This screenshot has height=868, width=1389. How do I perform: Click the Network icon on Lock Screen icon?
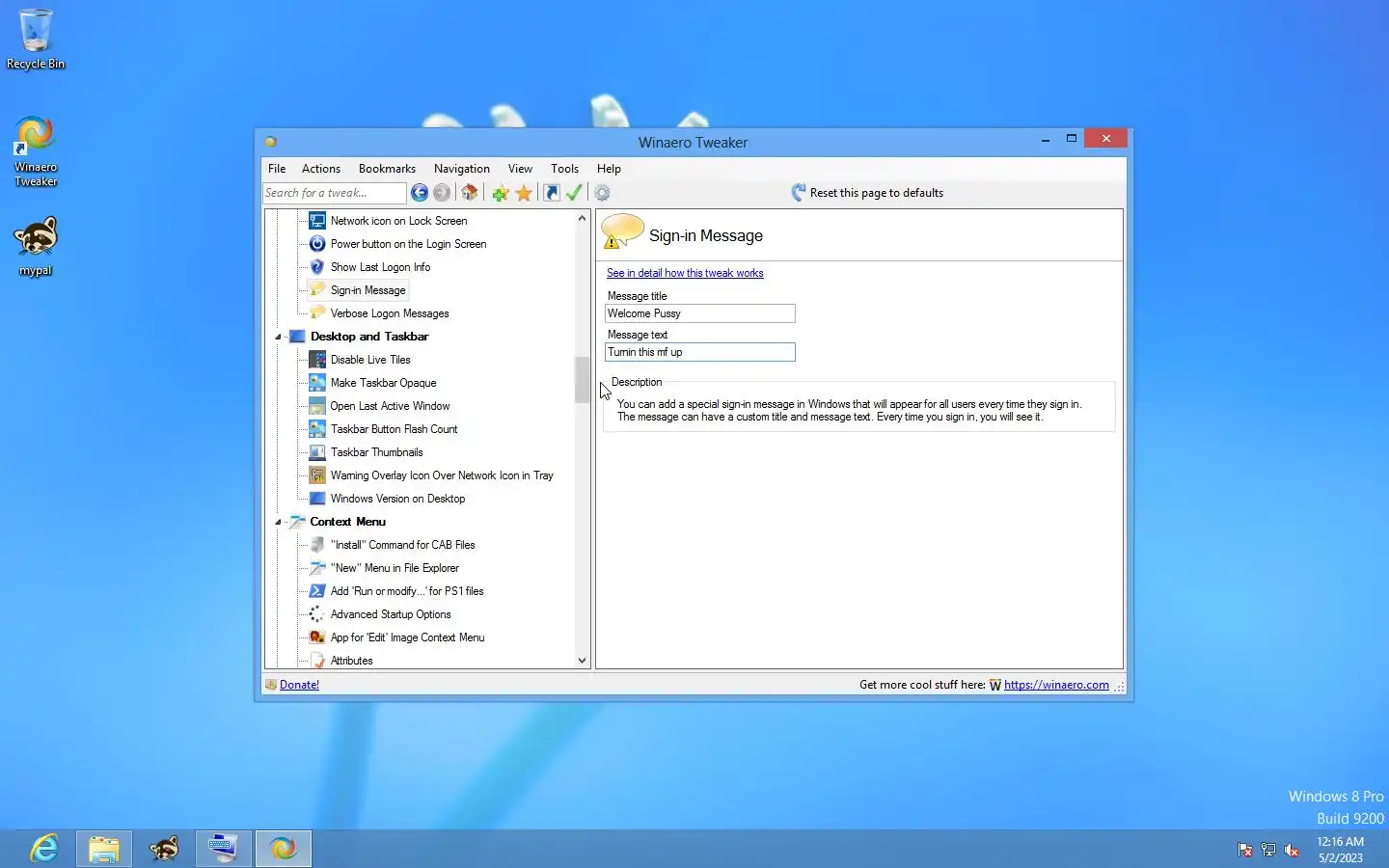click(x=317, y=221)
